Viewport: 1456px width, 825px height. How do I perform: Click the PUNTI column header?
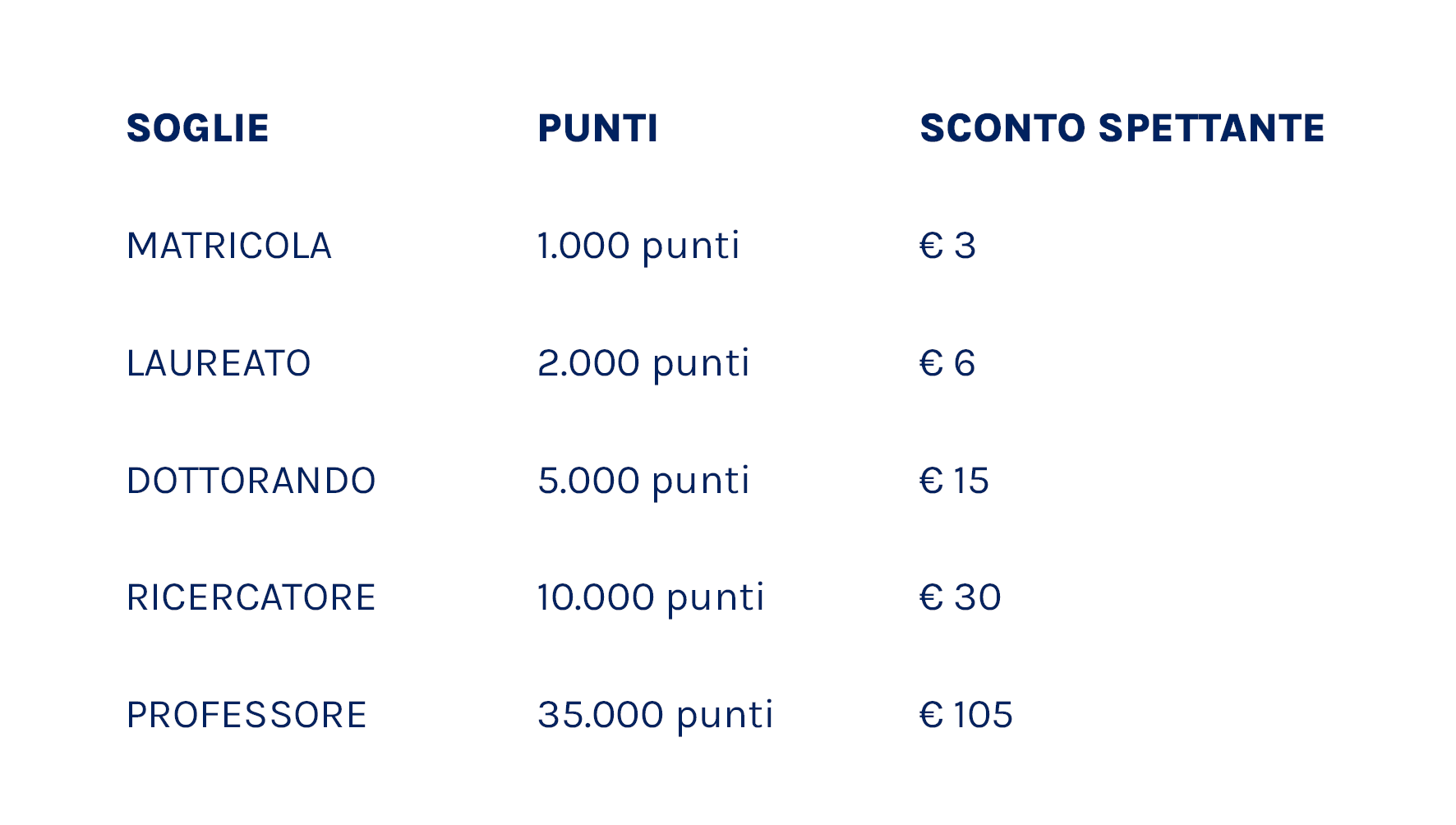pyautogui.click(x=597, y=128)
